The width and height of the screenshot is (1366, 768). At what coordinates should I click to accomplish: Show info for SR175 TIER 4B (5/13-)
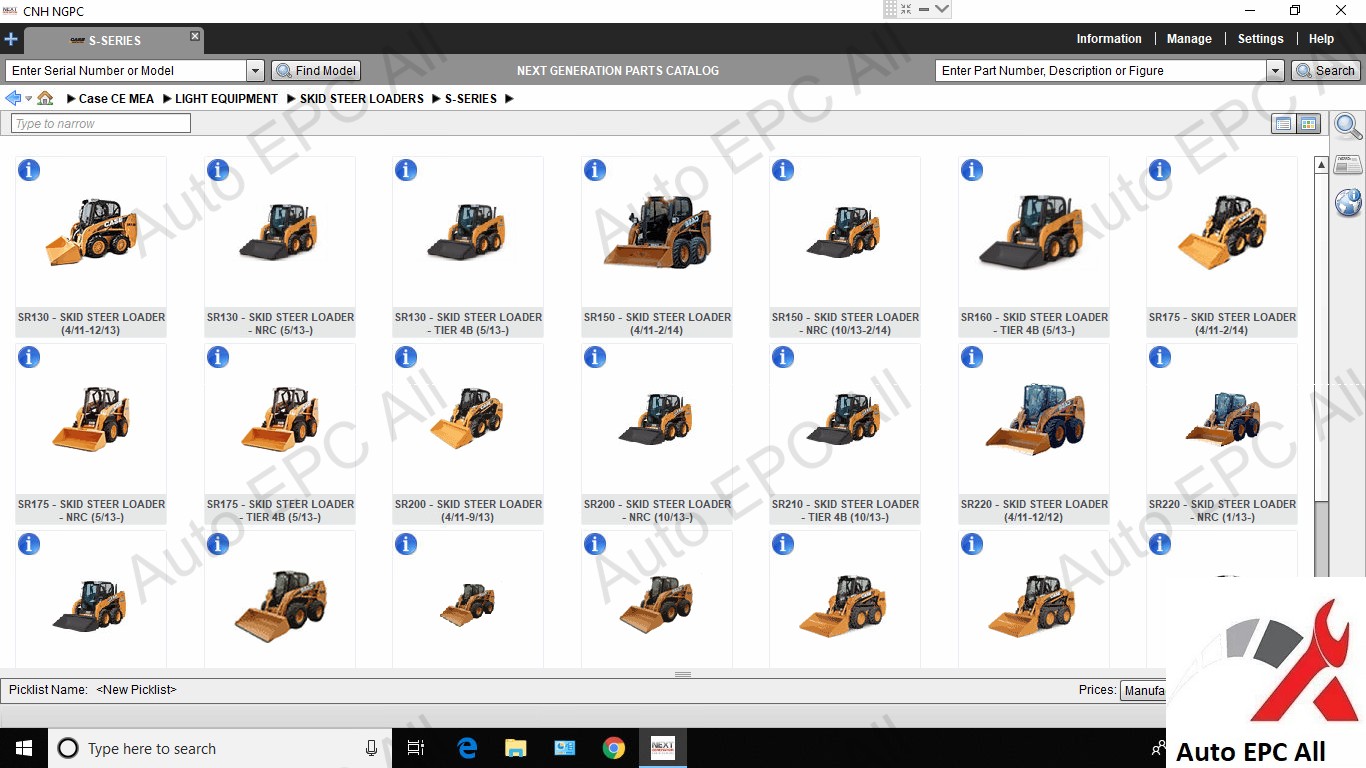(x=218, y=357)
